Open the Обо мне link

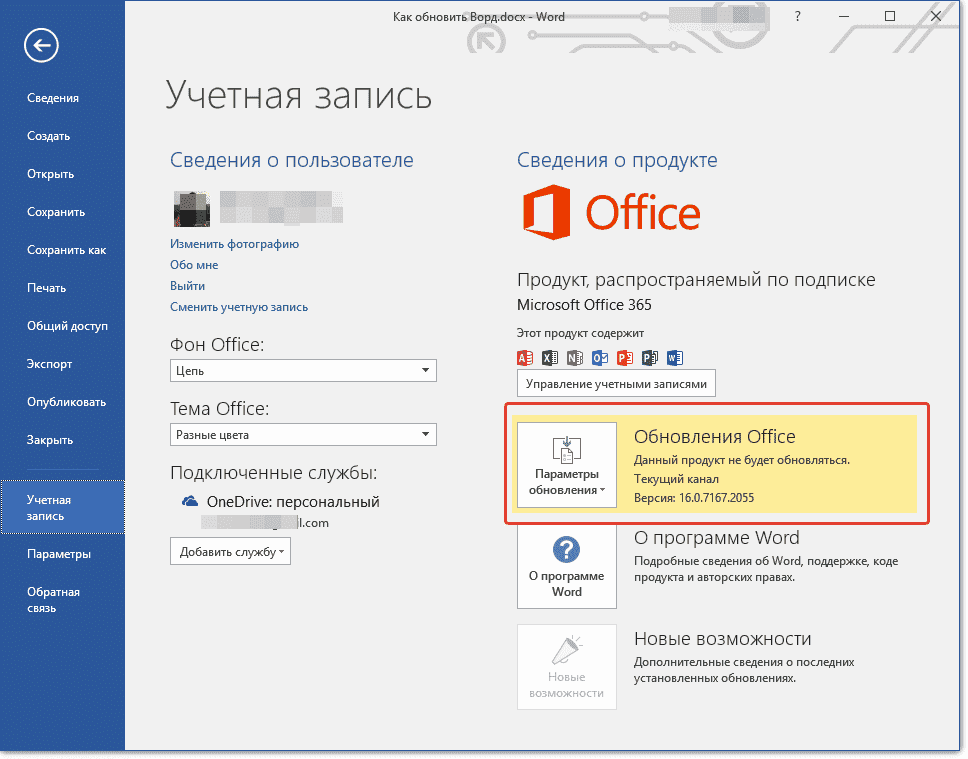194,265
